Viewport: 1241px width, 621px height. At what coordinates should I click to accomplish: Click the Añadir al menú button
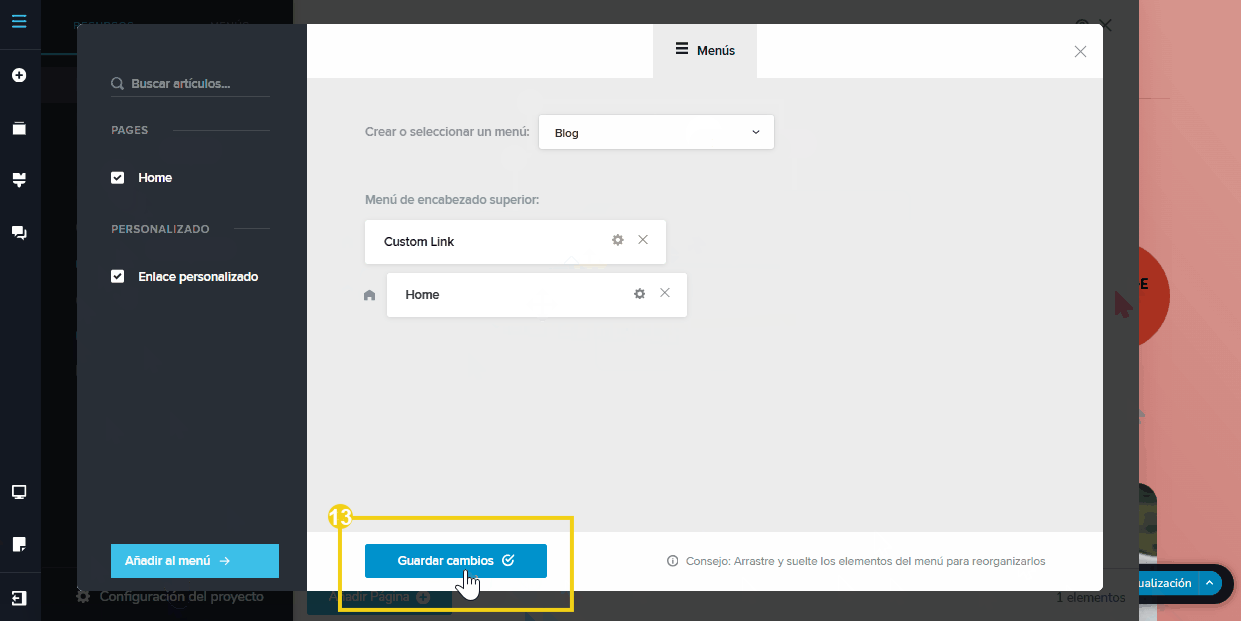click(x=194, y=561)
